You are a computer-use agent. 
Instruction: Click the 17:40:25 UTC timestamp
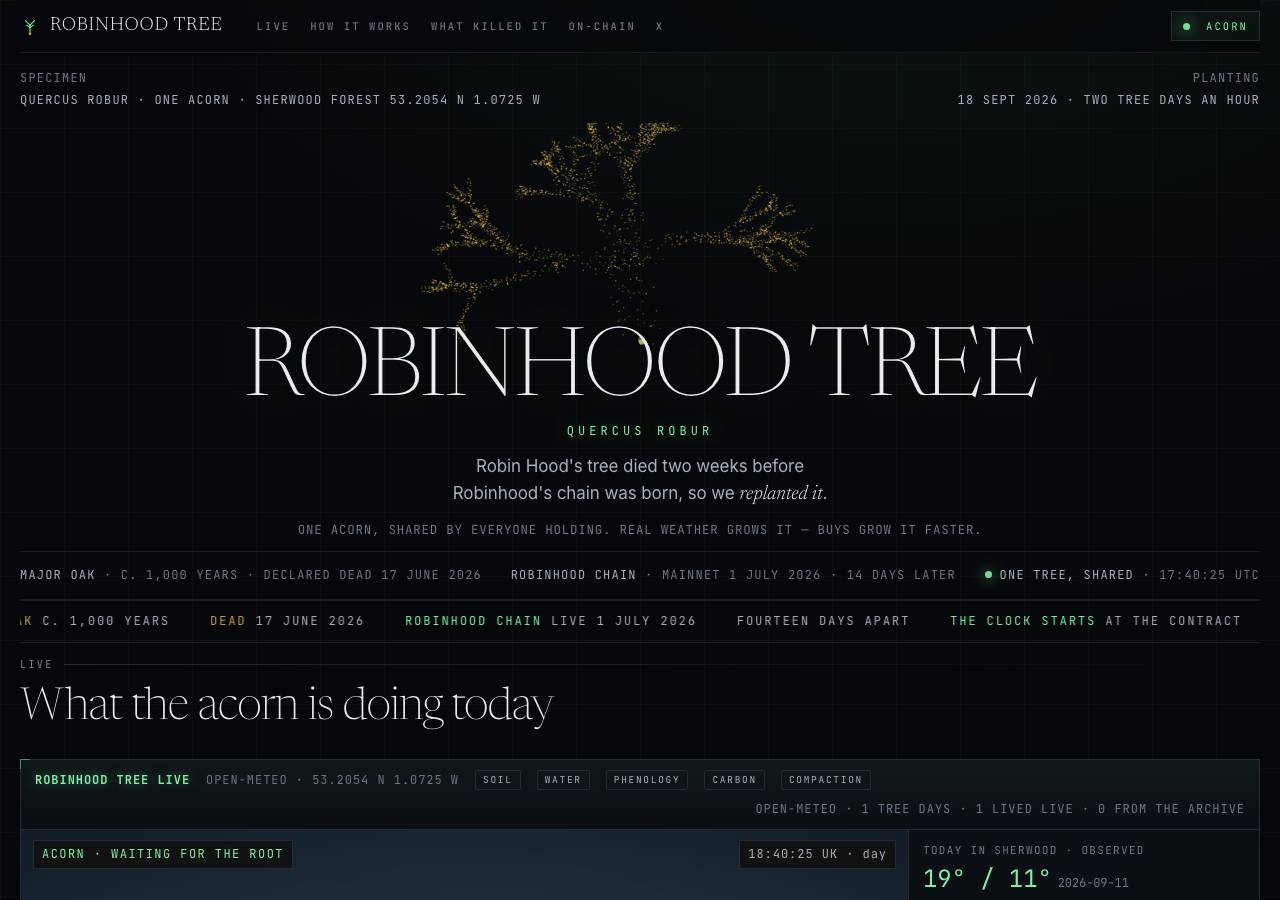1209,575
